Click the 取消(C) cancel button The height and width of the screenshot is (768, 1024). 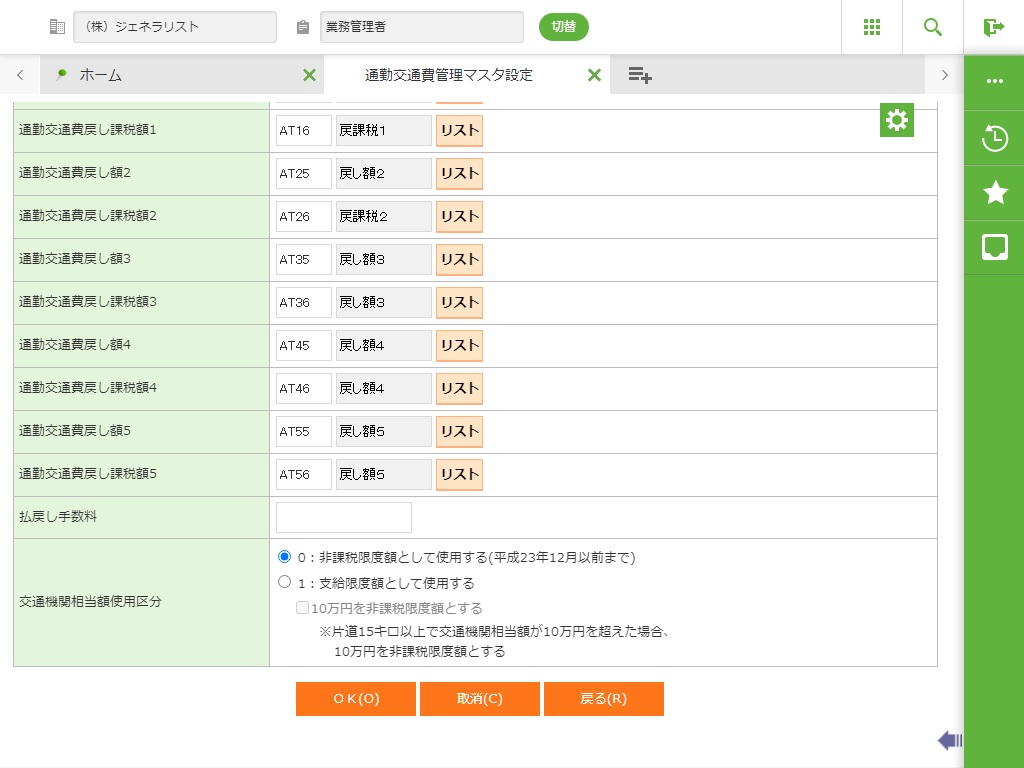pyautogui.click(x=480, y=699)
